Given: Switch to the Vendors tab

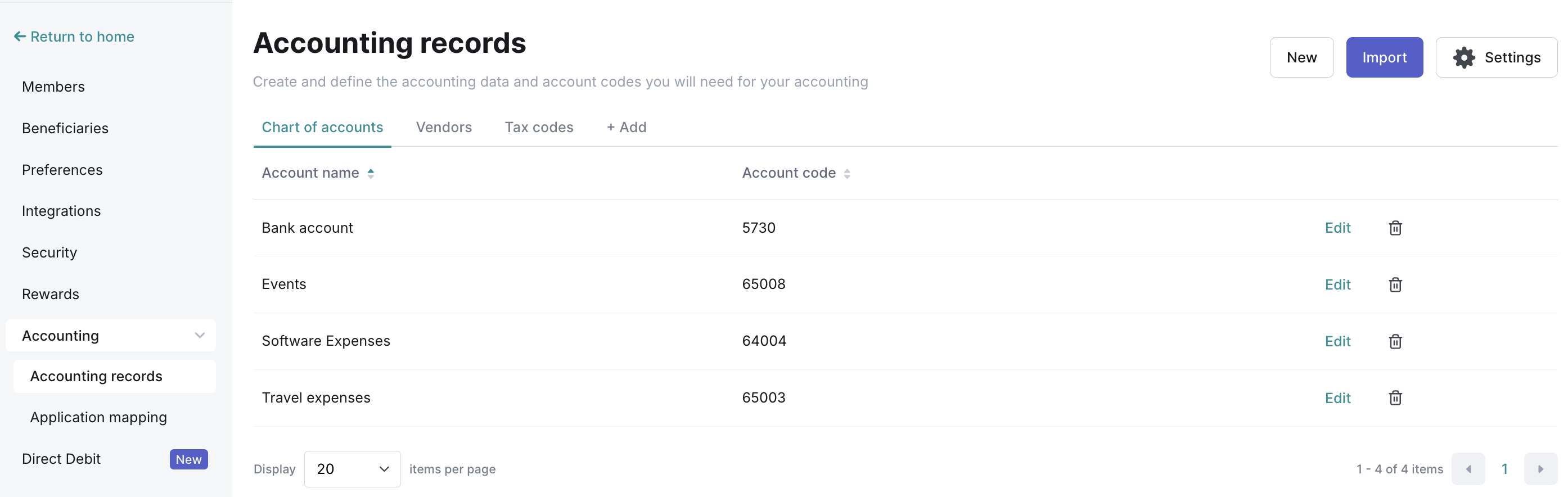Looking at the screenshot, I should [443, 127].
